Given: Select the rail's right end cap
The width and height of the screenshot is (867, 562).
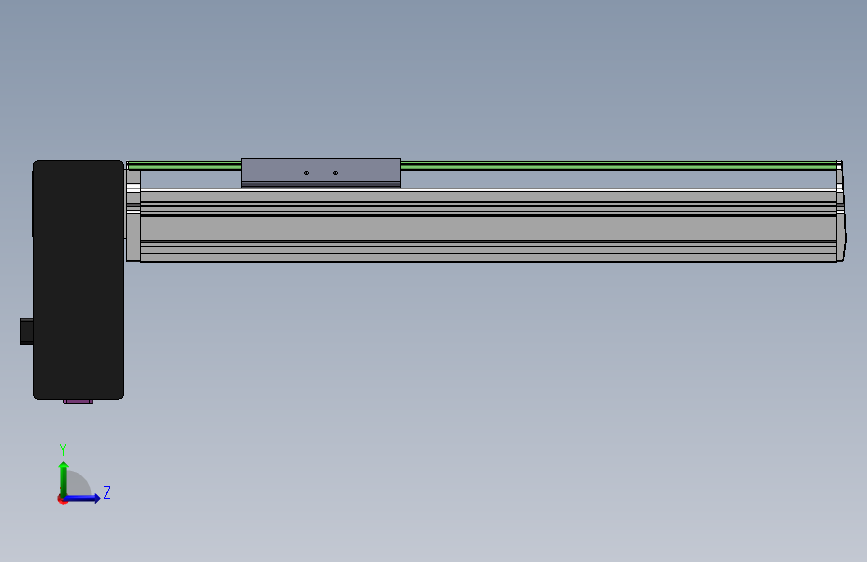Looking at the screenshot, I should click(841, 211).
